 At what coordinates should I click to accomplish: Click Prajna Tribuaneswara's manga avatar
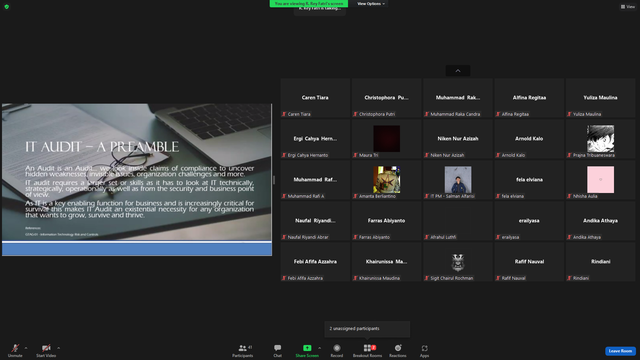[x=600, y=139]
